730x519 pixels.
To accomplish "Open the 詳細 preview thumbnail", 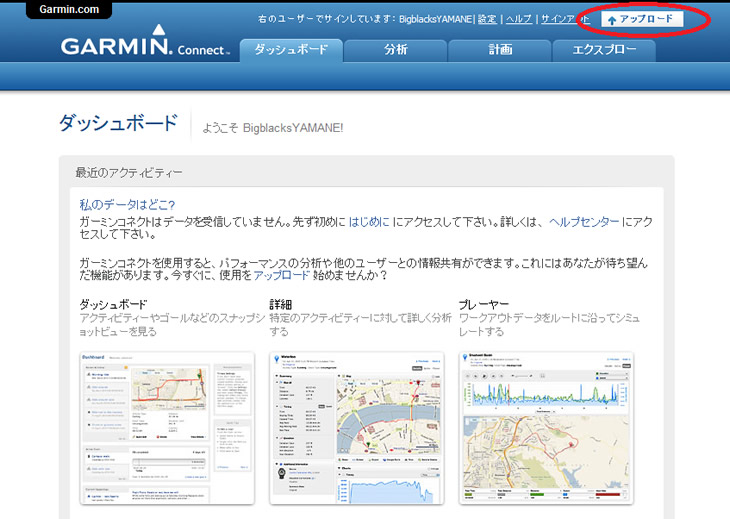I will [x=357, y=428].
